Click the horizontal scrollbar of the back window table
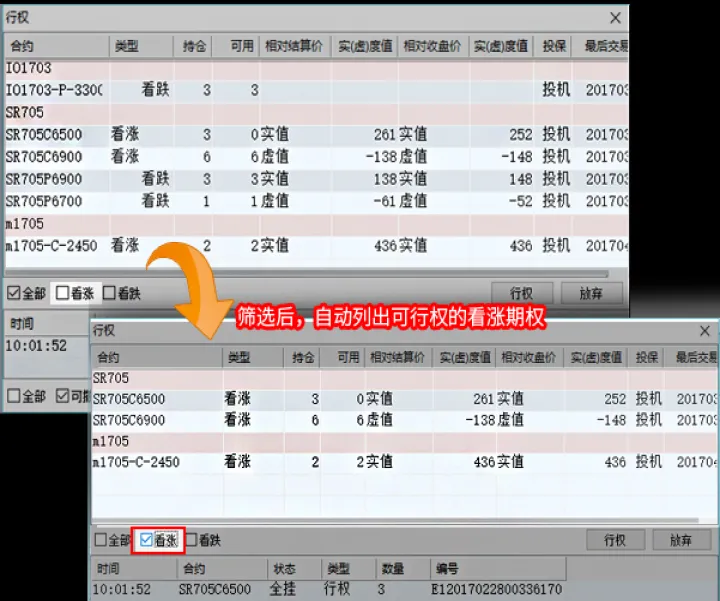The height and width of the screenshot is (601, 720). point(307,274)
